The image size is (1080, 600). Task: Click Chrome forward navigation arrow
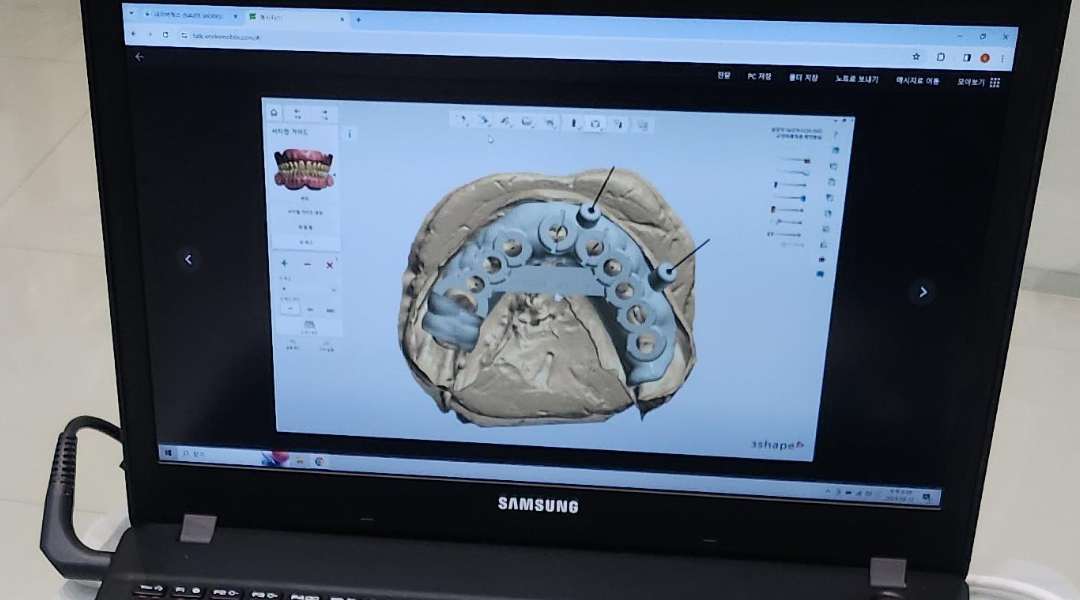pos(149,34)
